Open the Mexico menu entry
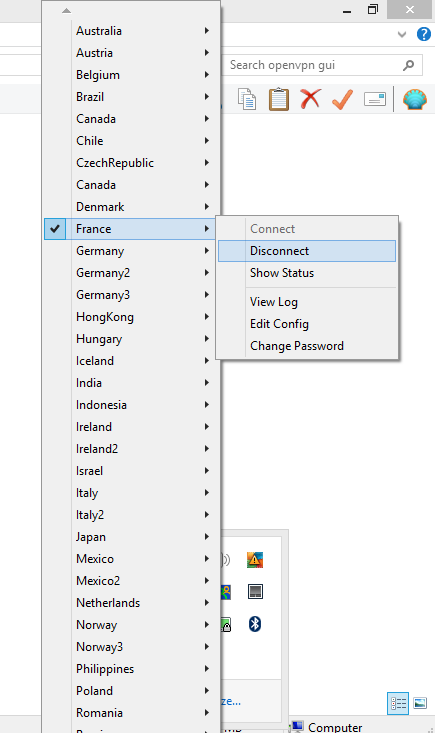Viewport: 435px width, 733px height. (130, 559)
